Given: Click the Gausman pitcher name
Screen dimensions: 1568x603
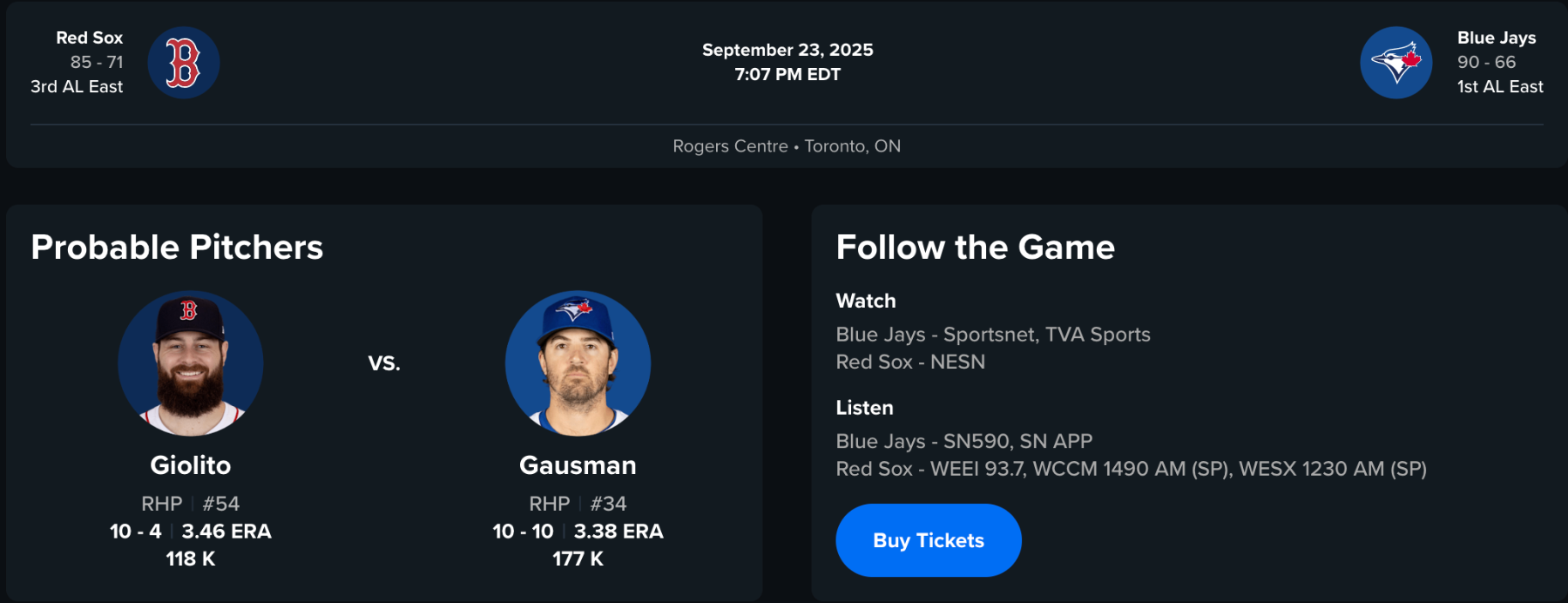Looking at the screenshot, I should (x=578, y=465).
